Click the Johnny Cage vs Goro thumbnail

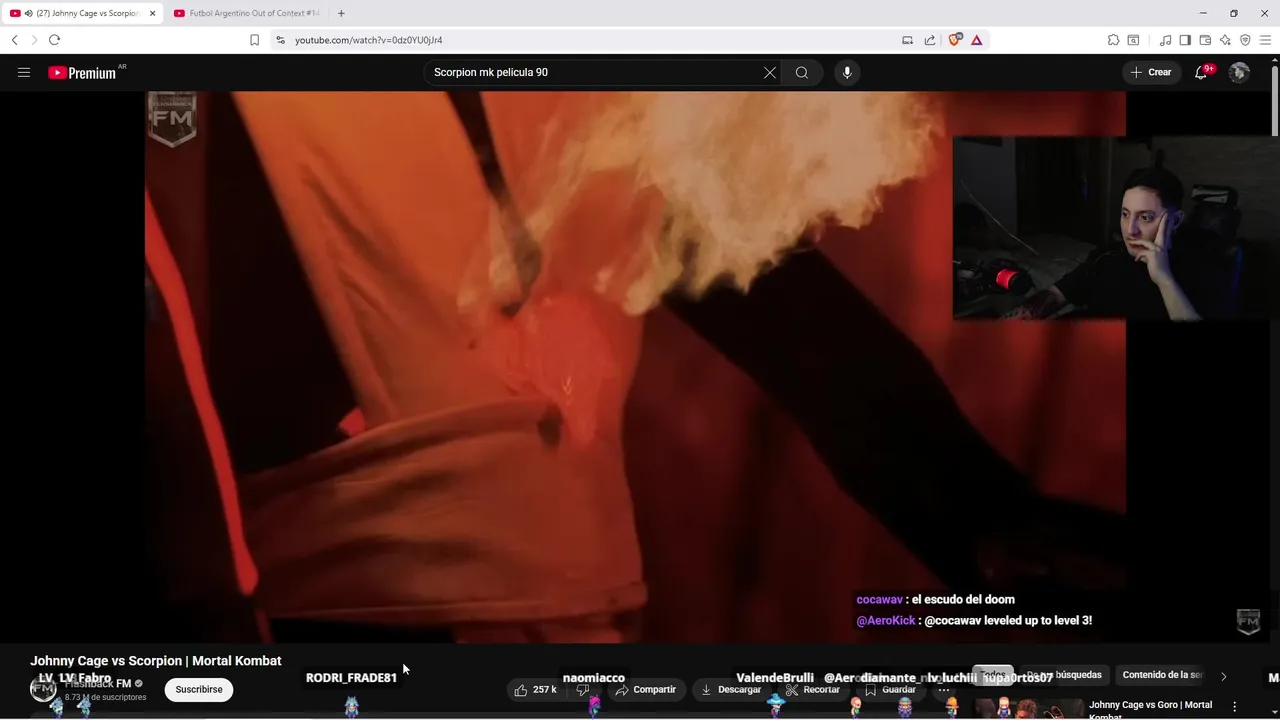[1030, 708]
